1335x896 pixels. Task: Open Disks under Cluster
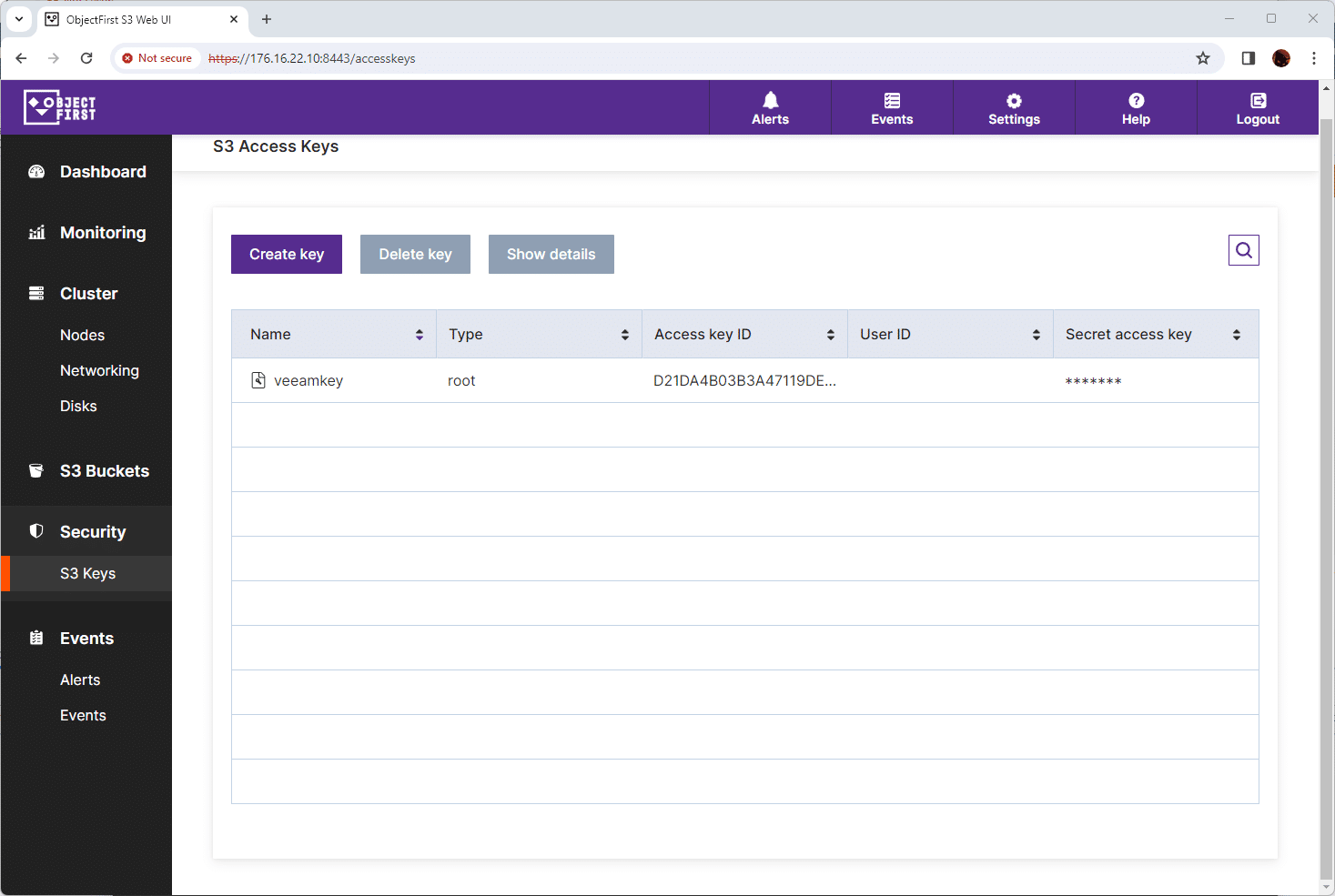click(78, 406)
